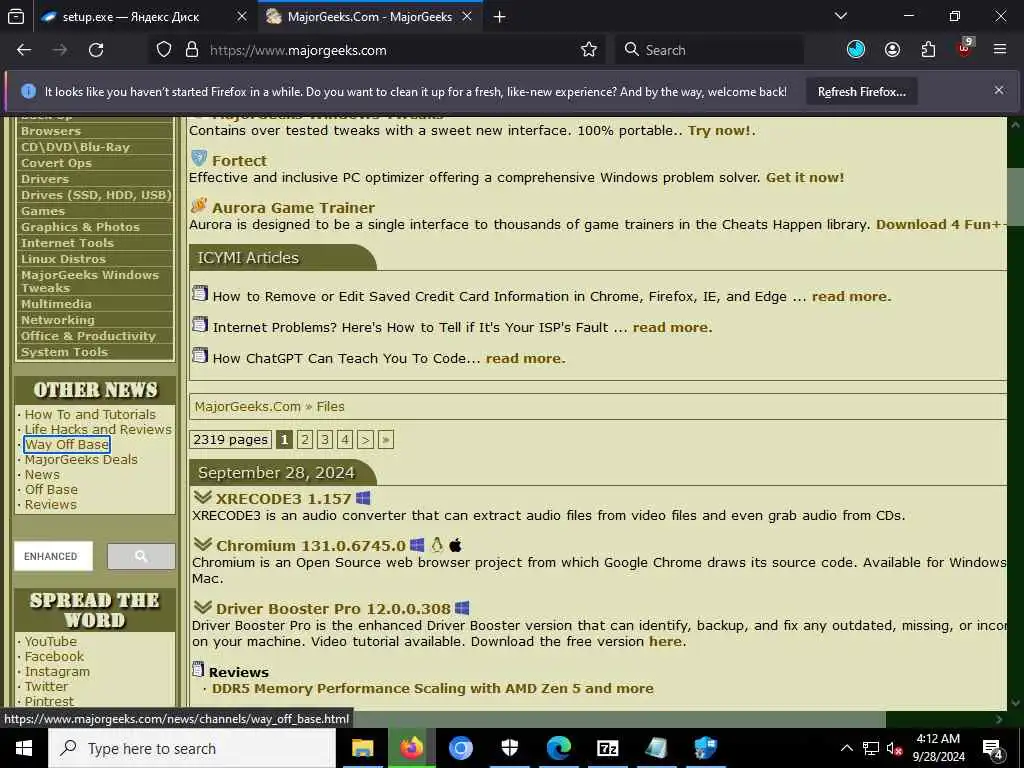
Task: Open DDR5 Memory Performance Scaling review
Action: tap(432, 688)
